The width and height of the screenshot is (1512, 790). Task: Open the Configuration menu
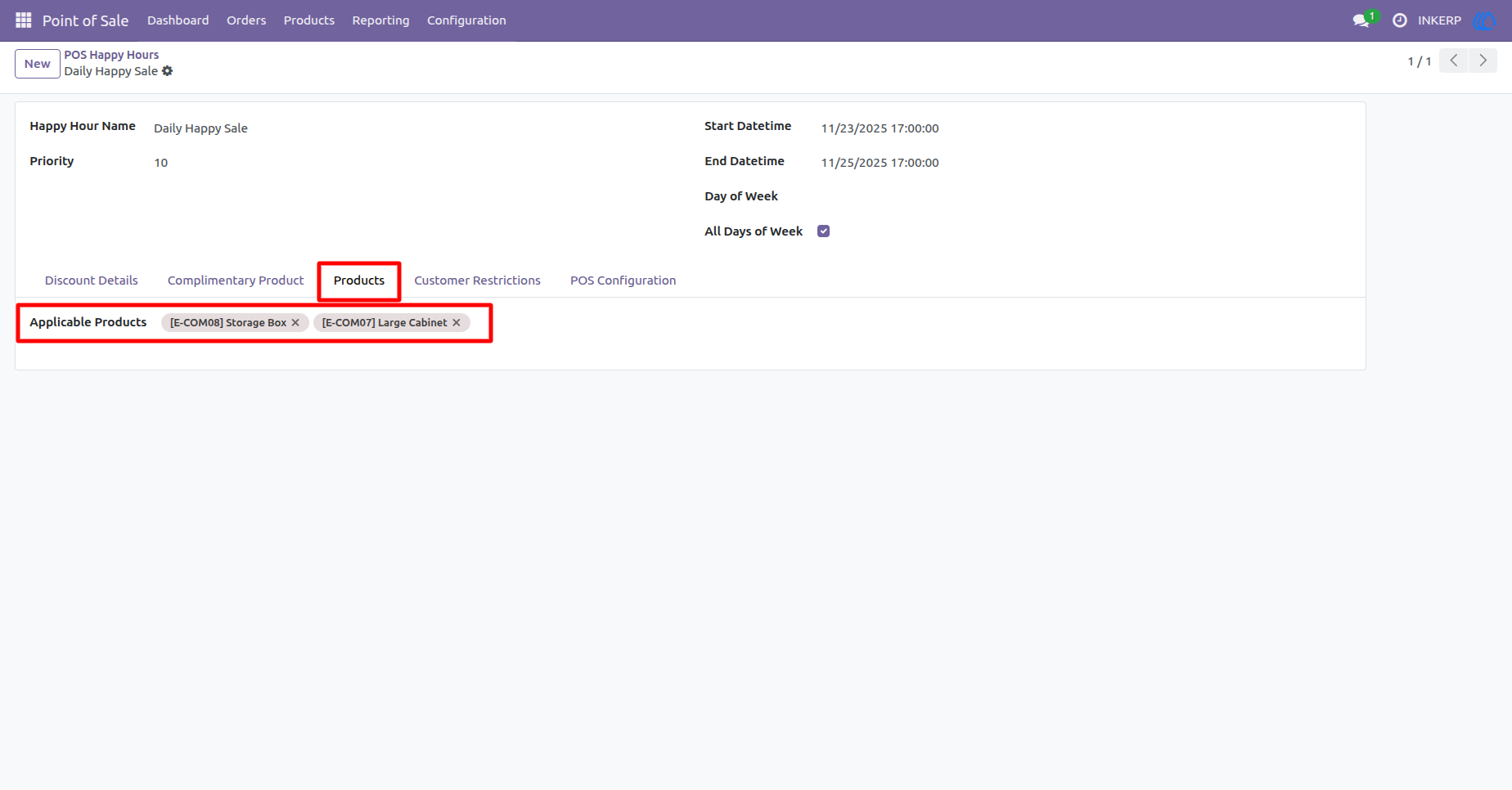(466, 20)
